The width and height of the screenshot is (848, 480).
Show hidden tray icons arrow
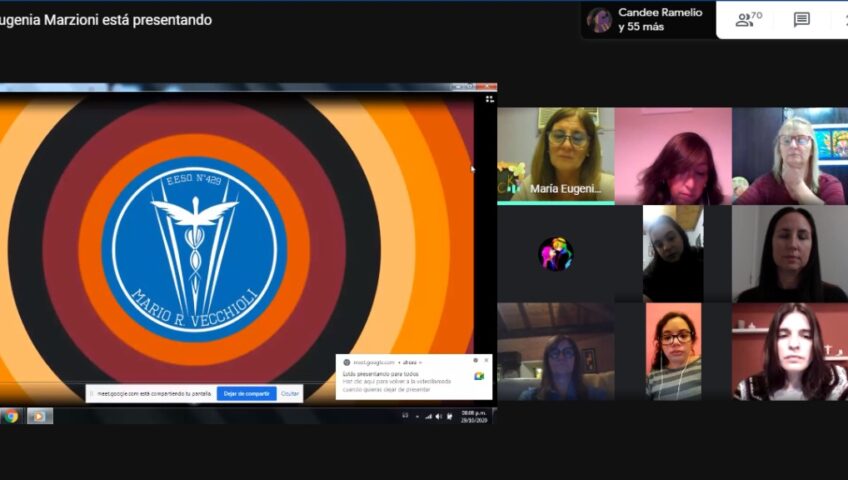(x=417, y=416)
